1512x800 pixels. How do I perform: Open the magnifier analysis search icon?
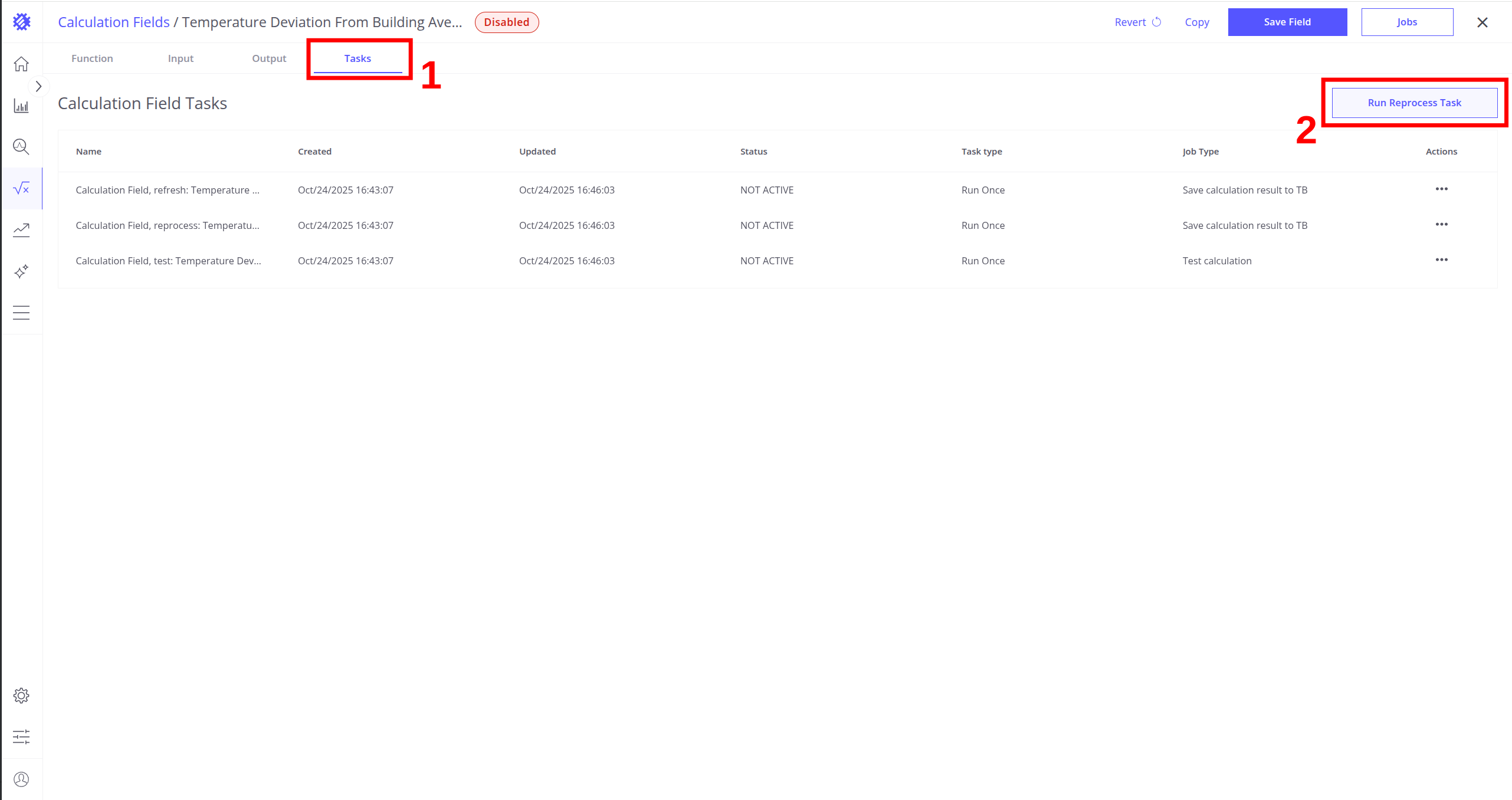click(21, 146)
